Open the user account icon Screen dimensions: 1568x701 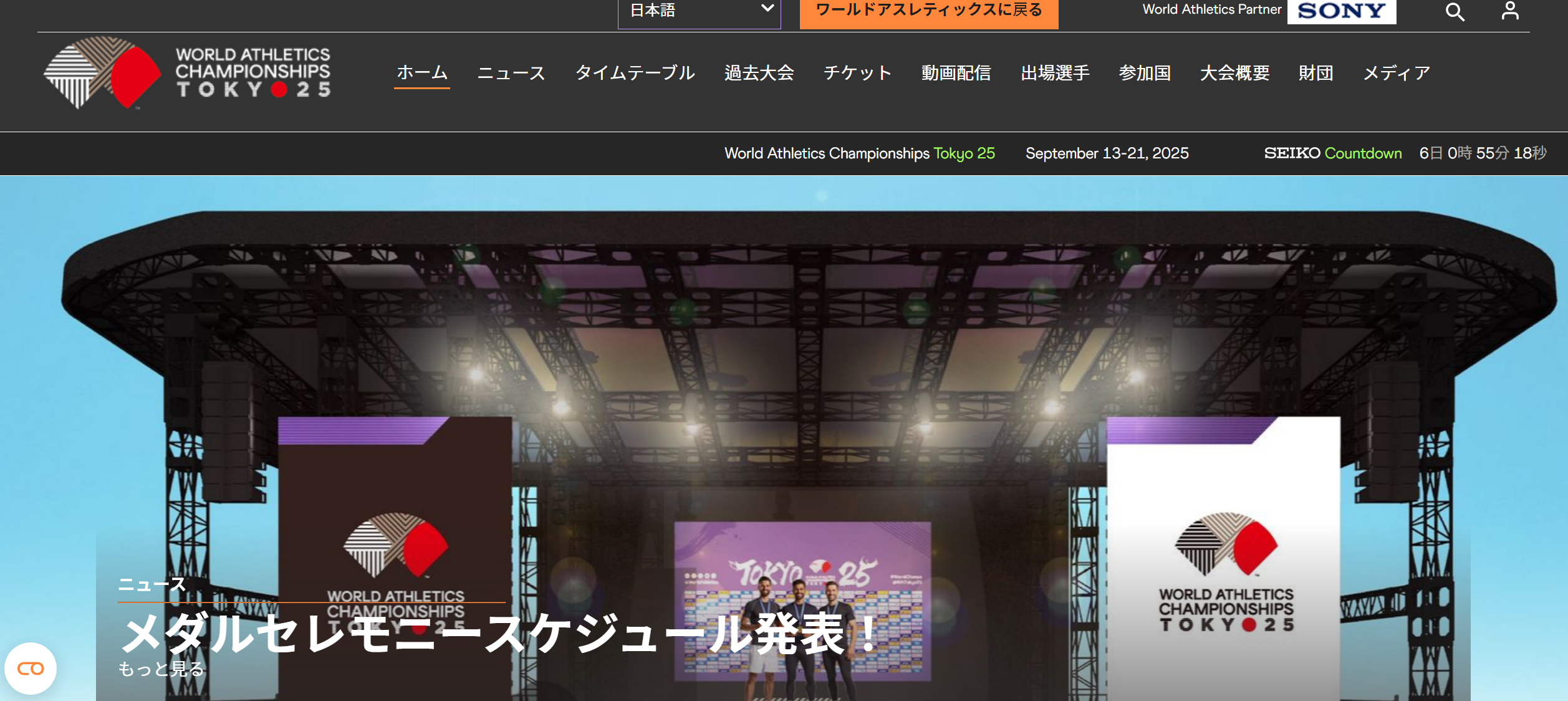point(1509,11)
